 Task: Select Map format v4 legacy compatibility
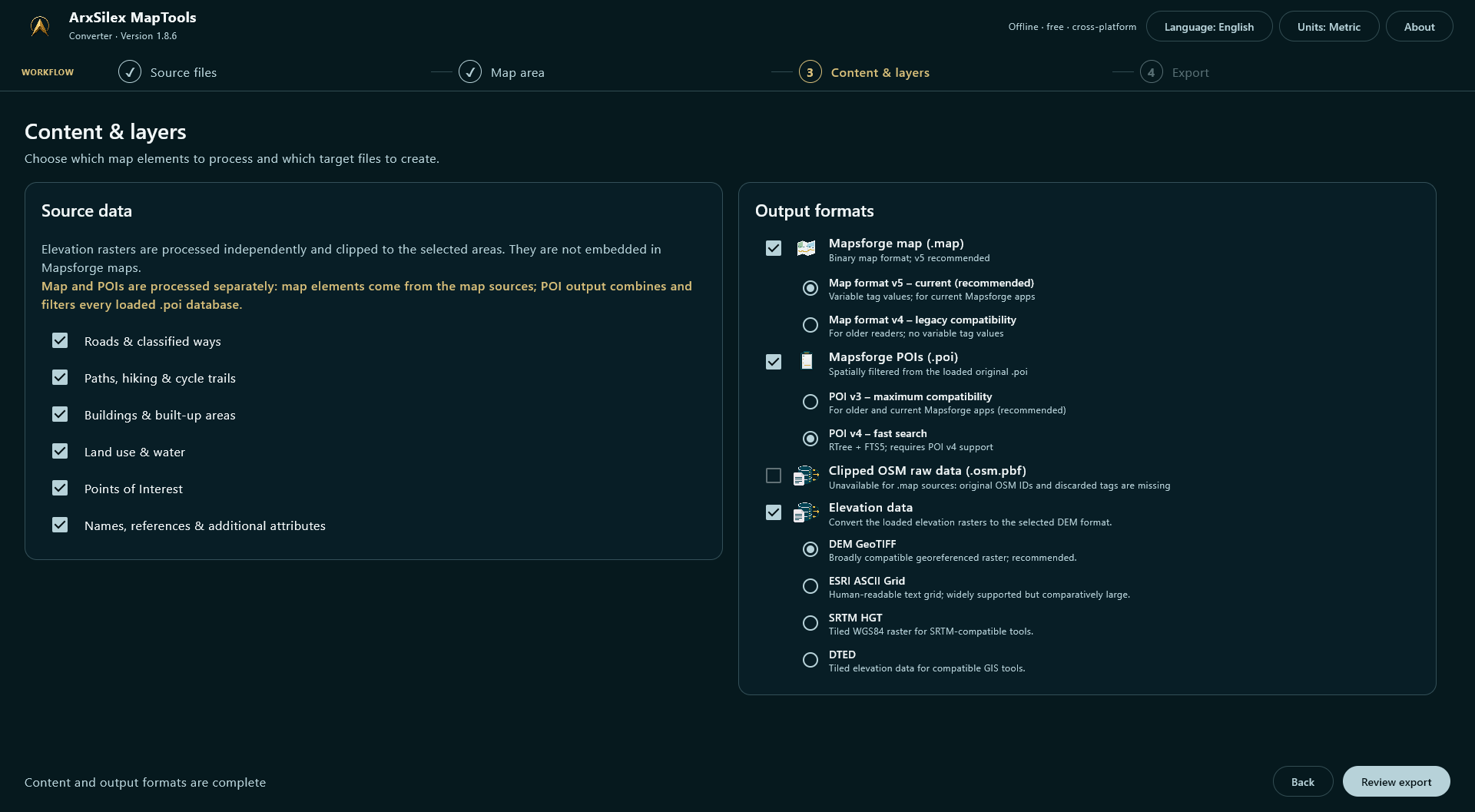coord(810,325)
